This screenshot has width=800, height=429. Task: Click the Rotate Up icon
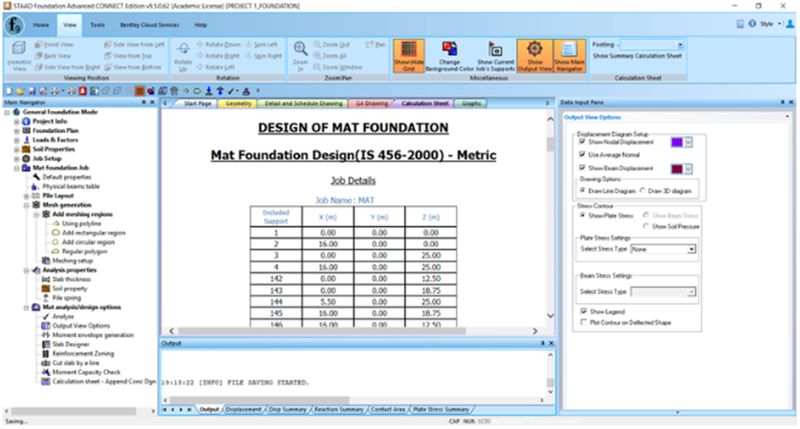coord(182,55)
